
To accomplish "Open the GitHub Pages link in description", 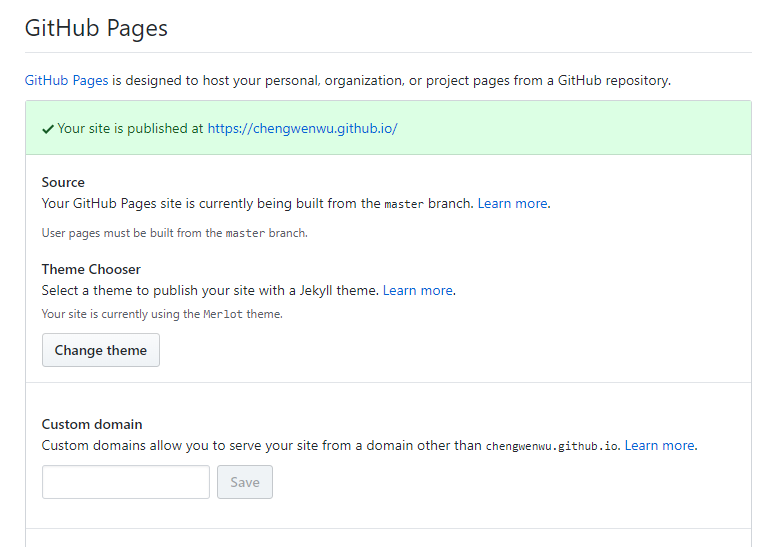I will point(66,80).
